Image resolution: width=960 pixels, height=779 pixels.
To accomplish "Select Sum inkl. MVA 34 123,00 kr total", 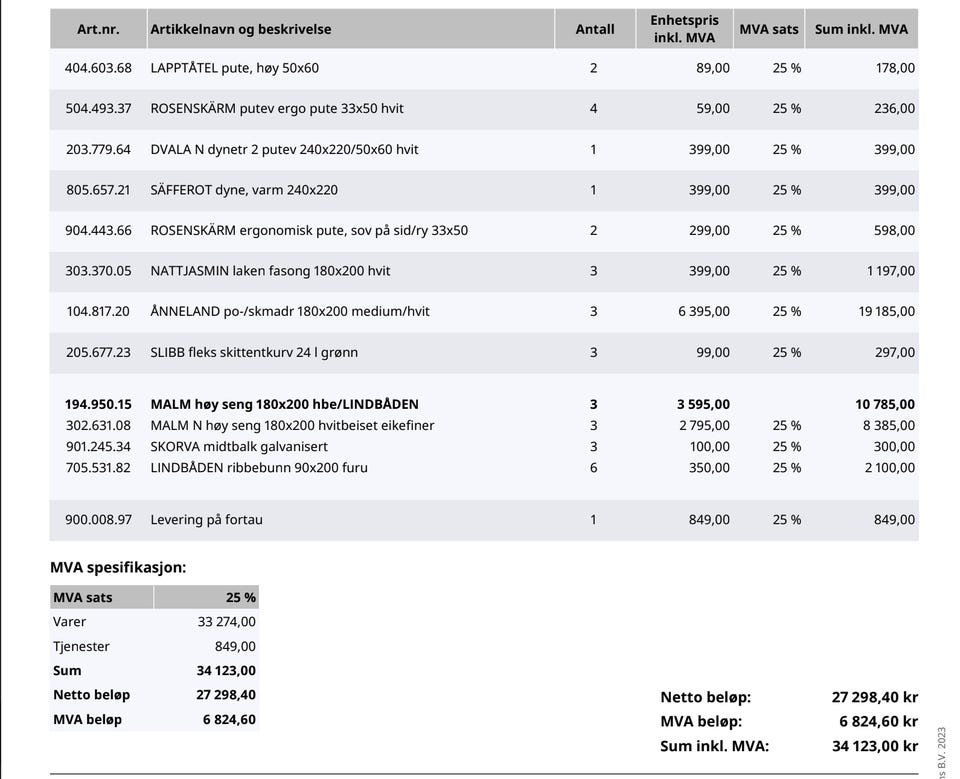I will (x=875, y=746).
